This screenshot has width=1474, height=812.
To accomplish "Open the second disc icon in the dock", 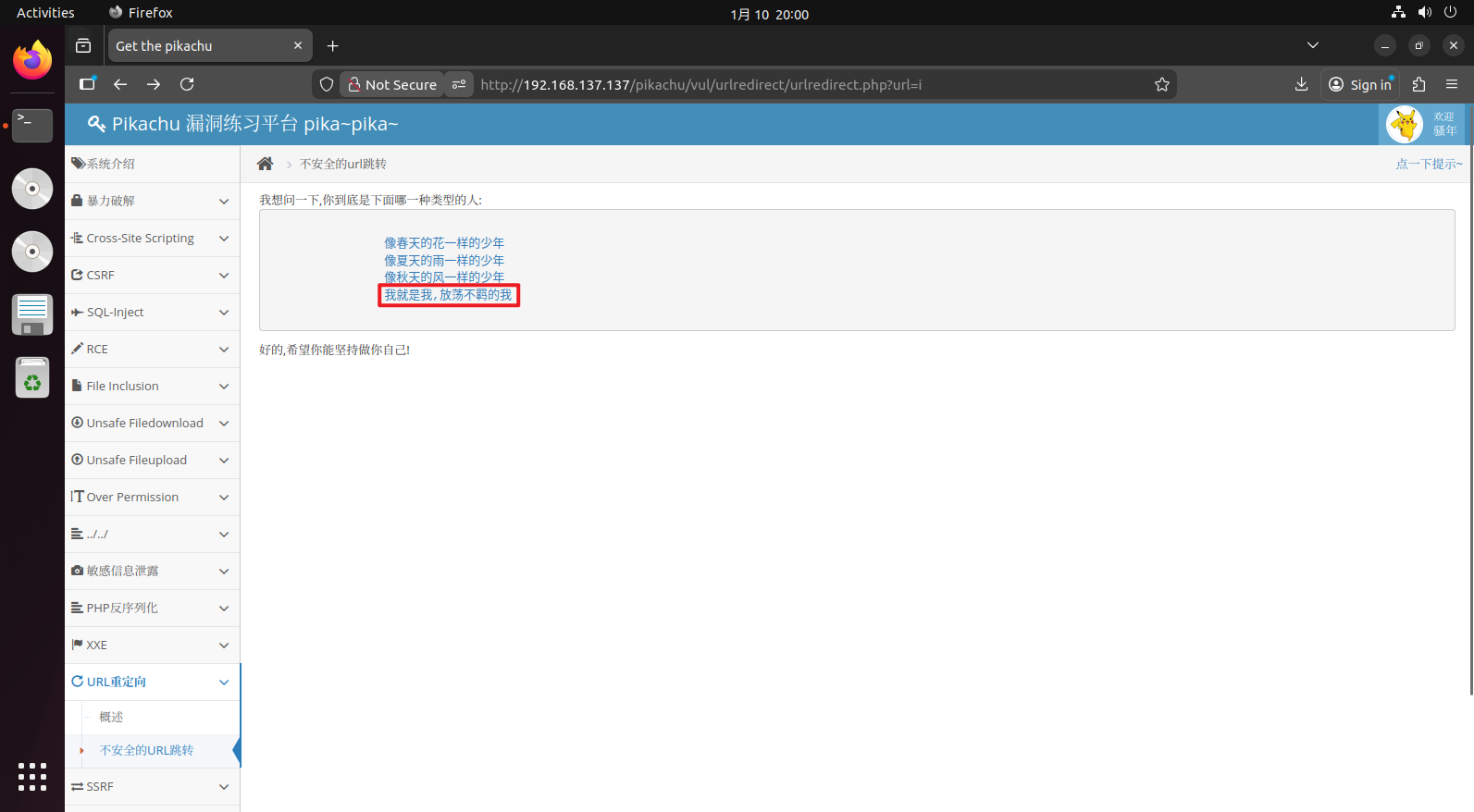I will click(x=32, y=252).
